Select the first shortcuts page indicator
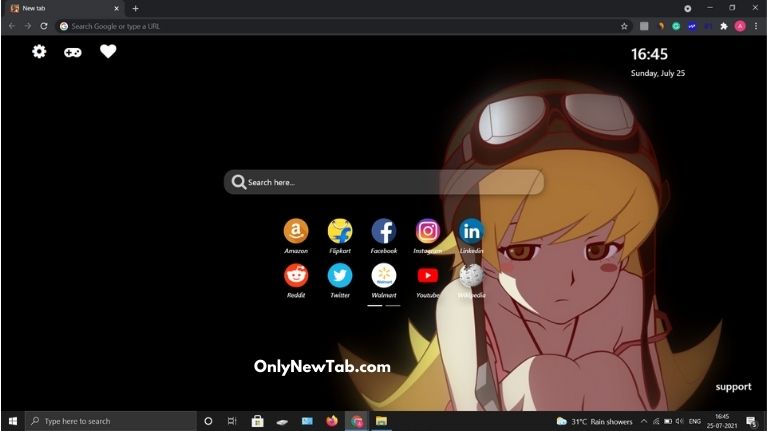The image size is (768, 431). [375, 305]
